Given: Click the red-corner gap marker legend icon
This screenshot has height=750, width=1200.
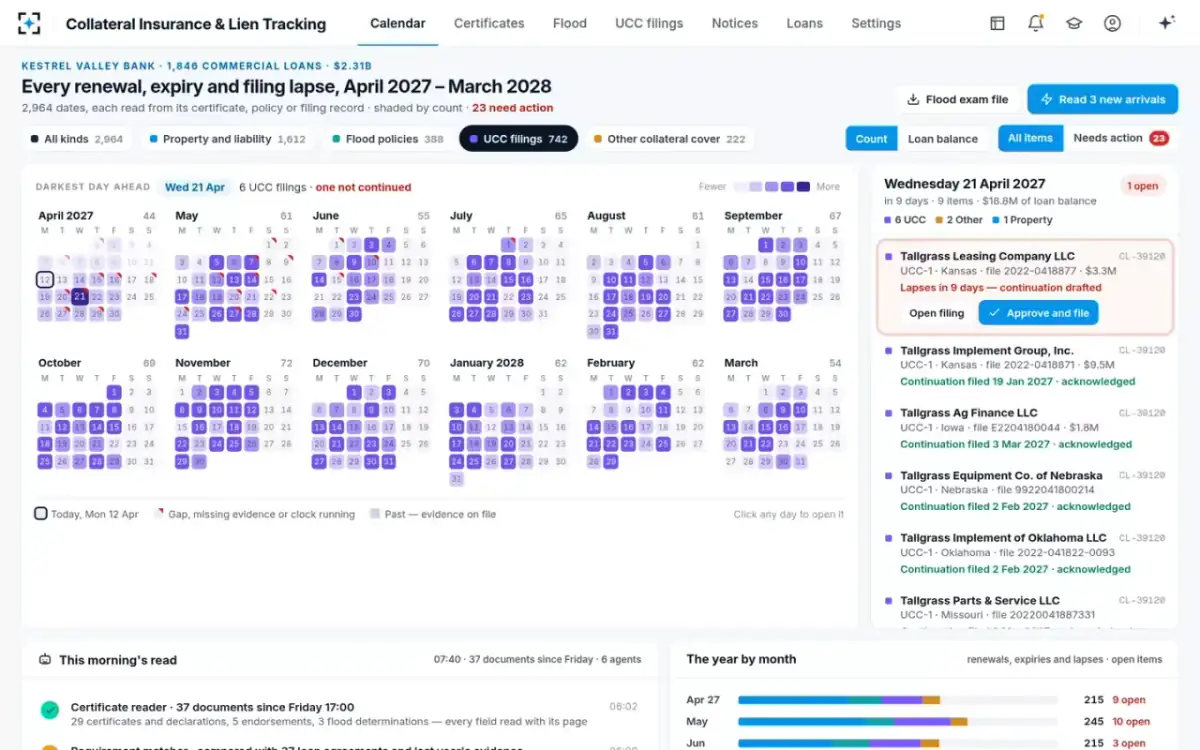Looking at the screenshot, I should pyautogui.click(x=159, y=513).
